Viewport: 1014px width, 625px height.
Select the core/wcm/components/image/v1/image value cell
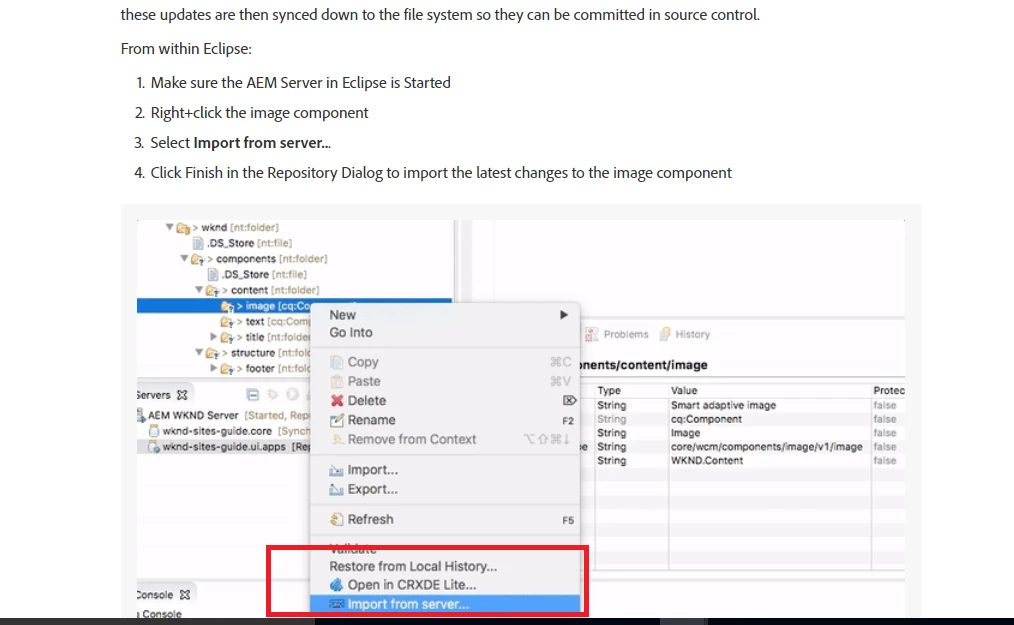point(766,447)
